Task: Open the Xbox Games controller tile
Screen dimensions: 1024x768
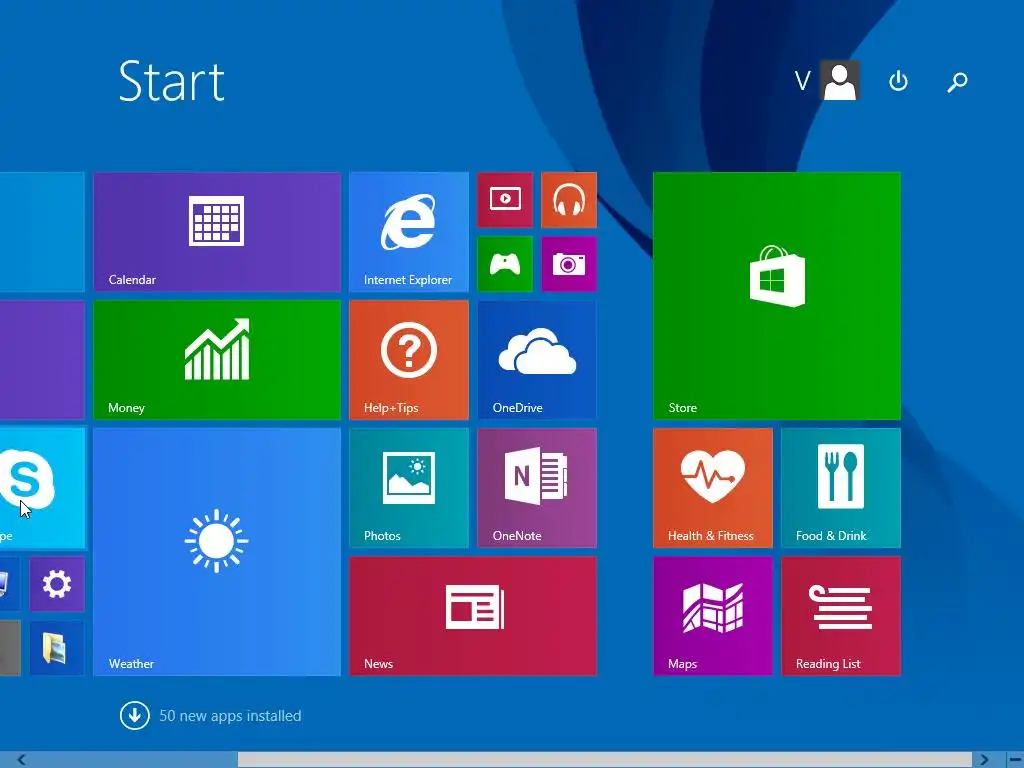Action: (505, 264)
